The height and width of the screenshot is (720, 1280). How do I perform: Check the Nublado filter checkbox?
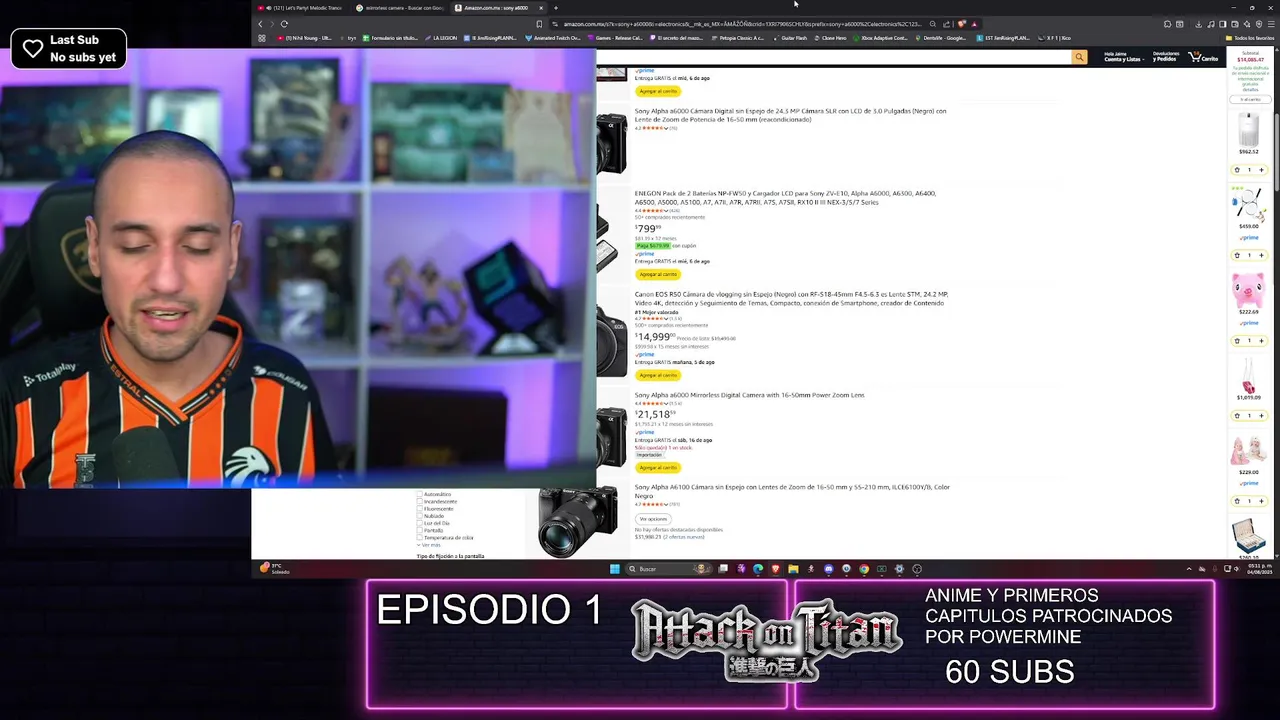[419, 516]
